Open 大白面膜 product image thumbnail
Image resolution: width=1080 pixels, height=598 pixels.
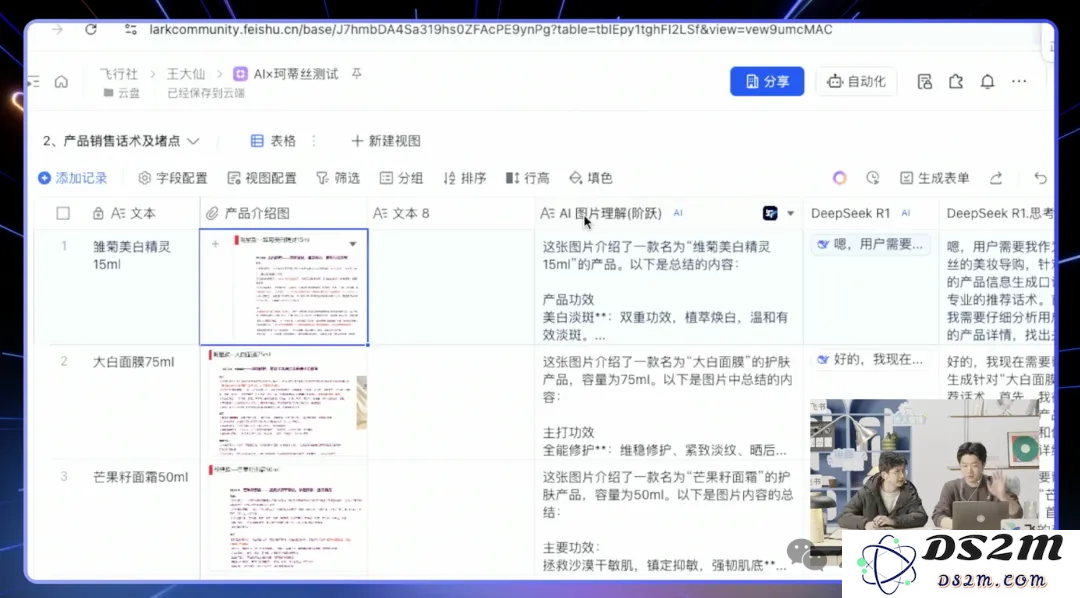(287, 402)
